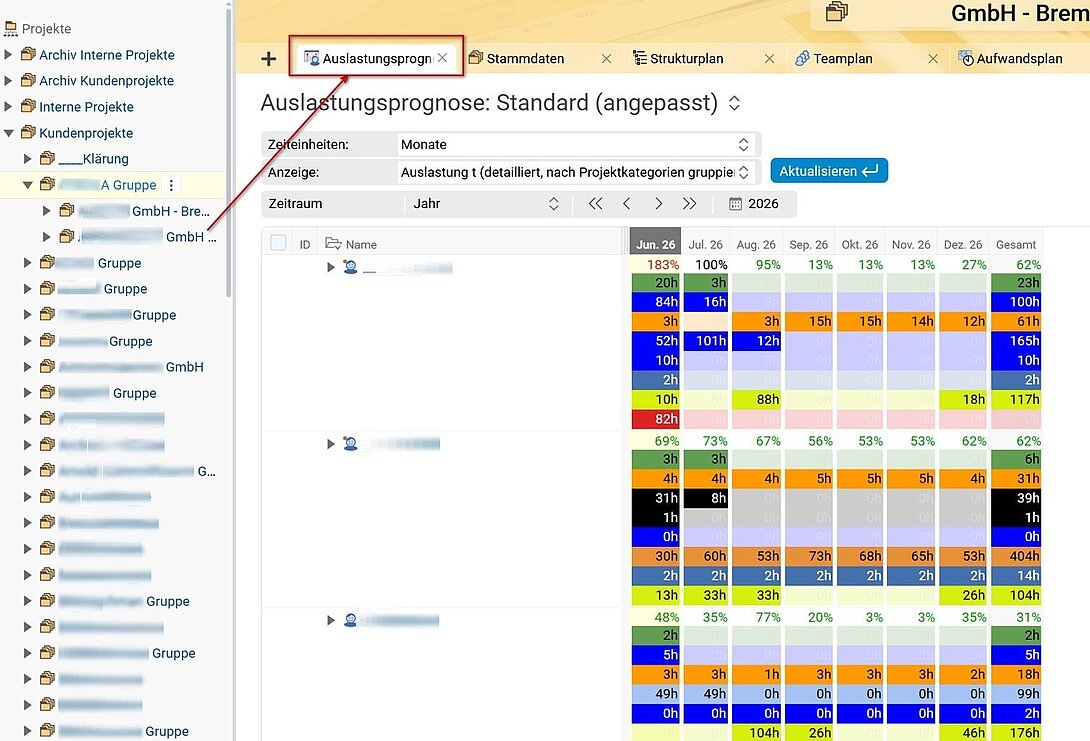Click the Teamplan tab icon
The width and height of the screenshot is (1090, 741).
[802, 58]
